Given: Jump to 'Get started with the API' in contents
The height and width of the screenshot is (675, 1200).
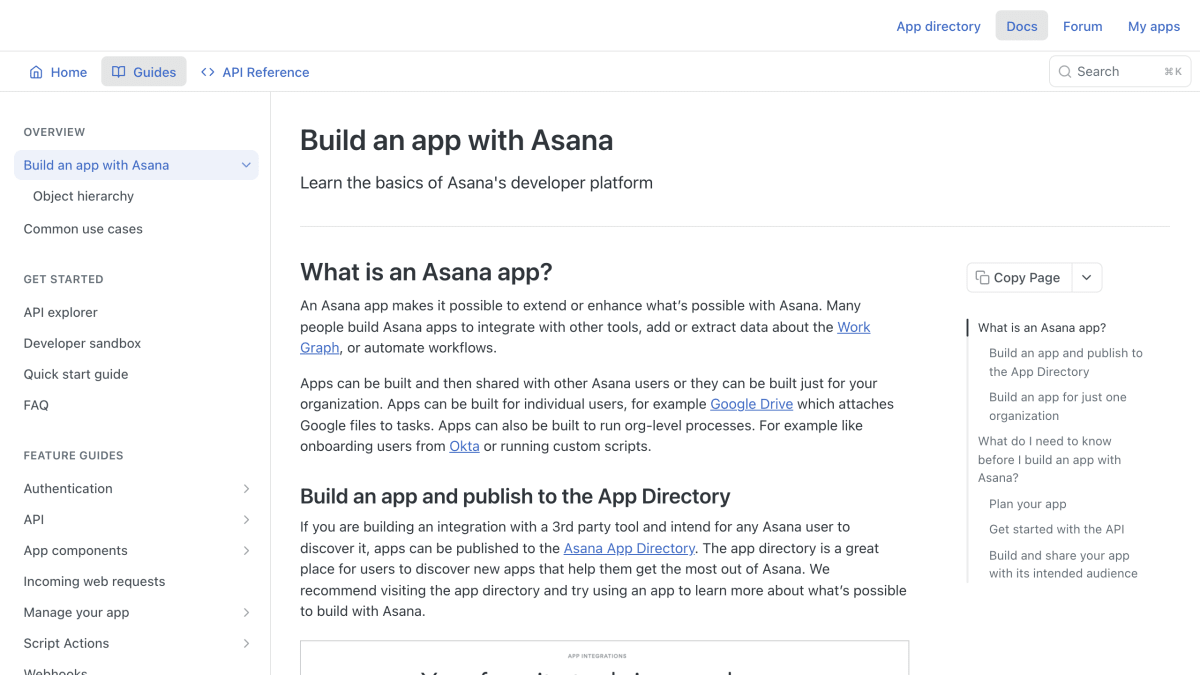Looking at the screenshot, I should pyautogui.click(x=1057, y=529).
